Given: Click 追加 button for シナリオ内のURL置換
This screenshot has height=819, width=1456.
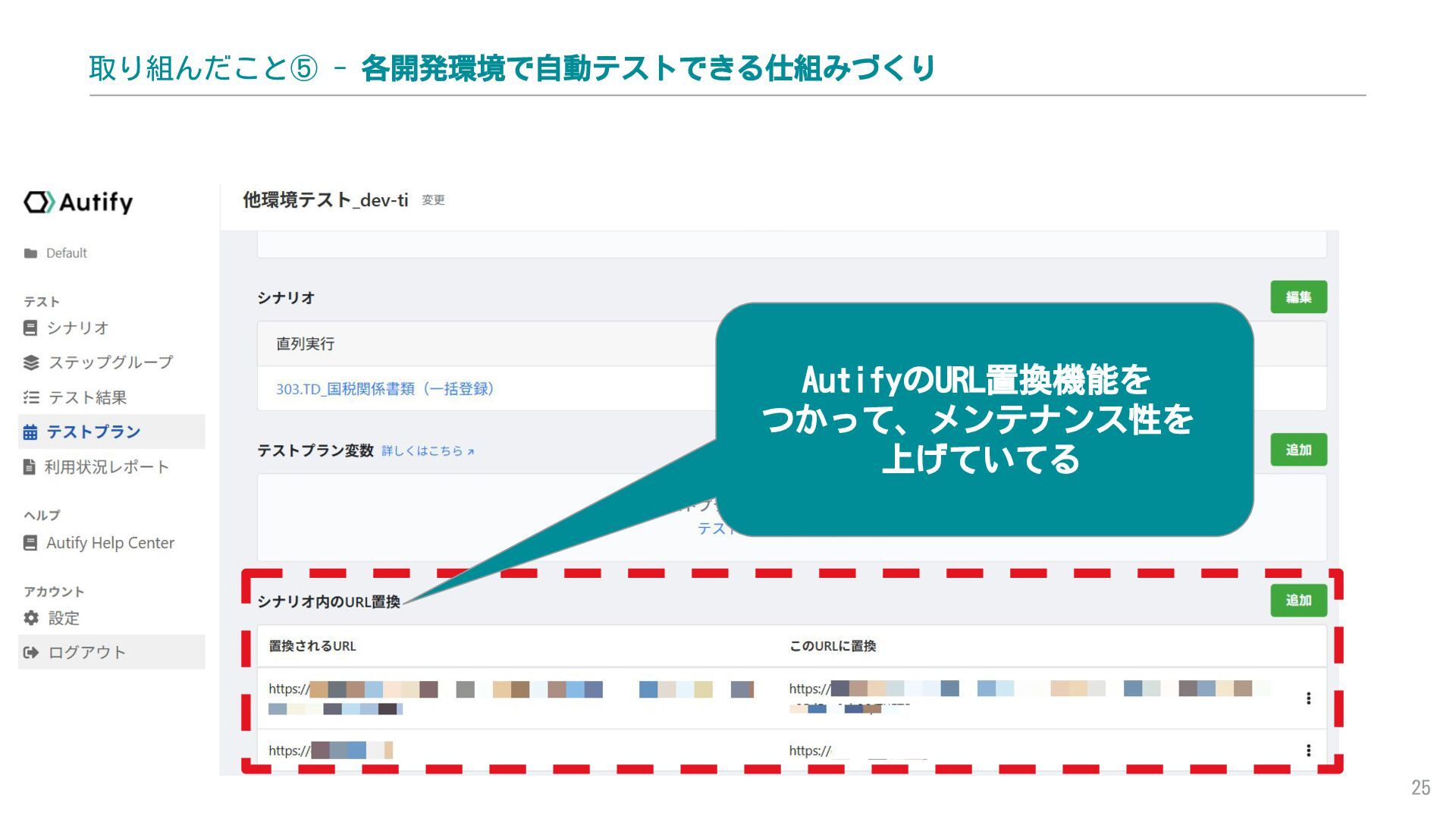Looking at the screenshot, I should click(x=1298, y=601).
